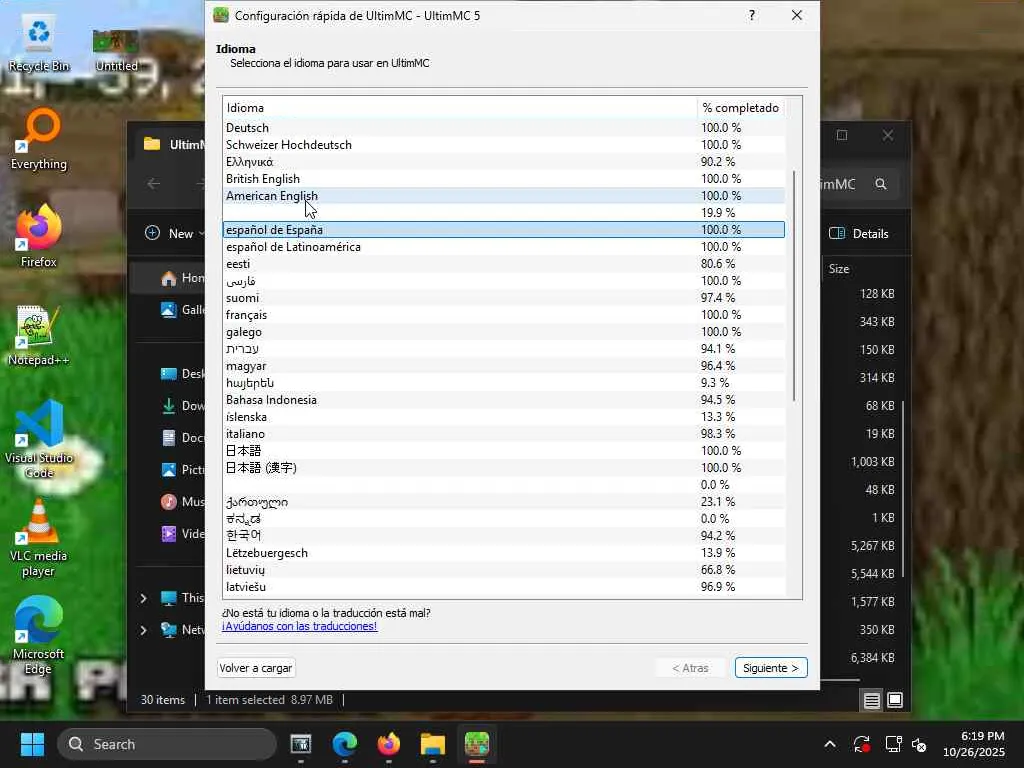Expand This PC in File Explorer sidebar

click(143, 598)
